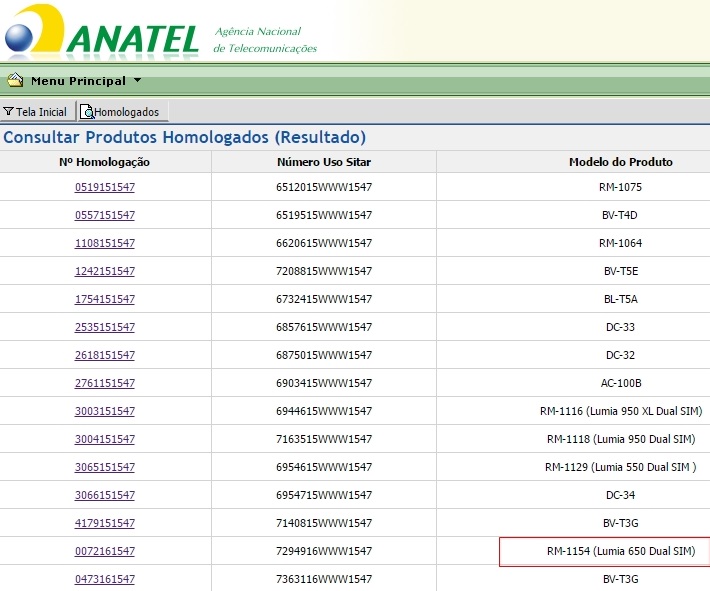Viewport: 710px width, 591px height.
Task: Click product model BV-T5E
Action: 621,271
